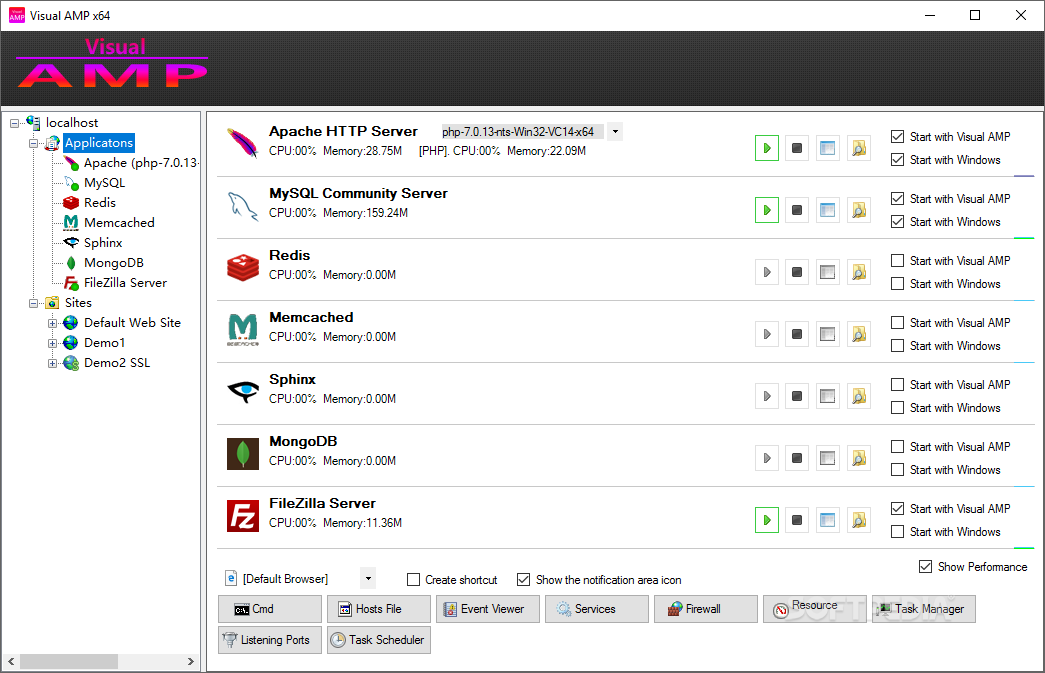Screen dimensions: 1045x673
Task: Expand the Demo2 SSL site node
Action: pyautogui.click(x=53, y=363)
